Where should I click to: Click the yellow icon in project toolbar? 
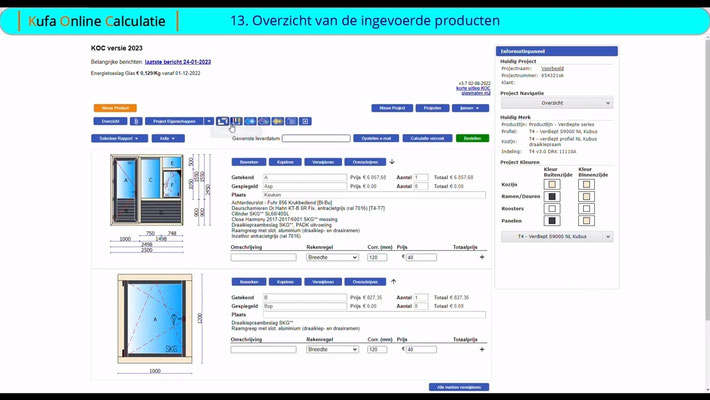coord(278,121)
